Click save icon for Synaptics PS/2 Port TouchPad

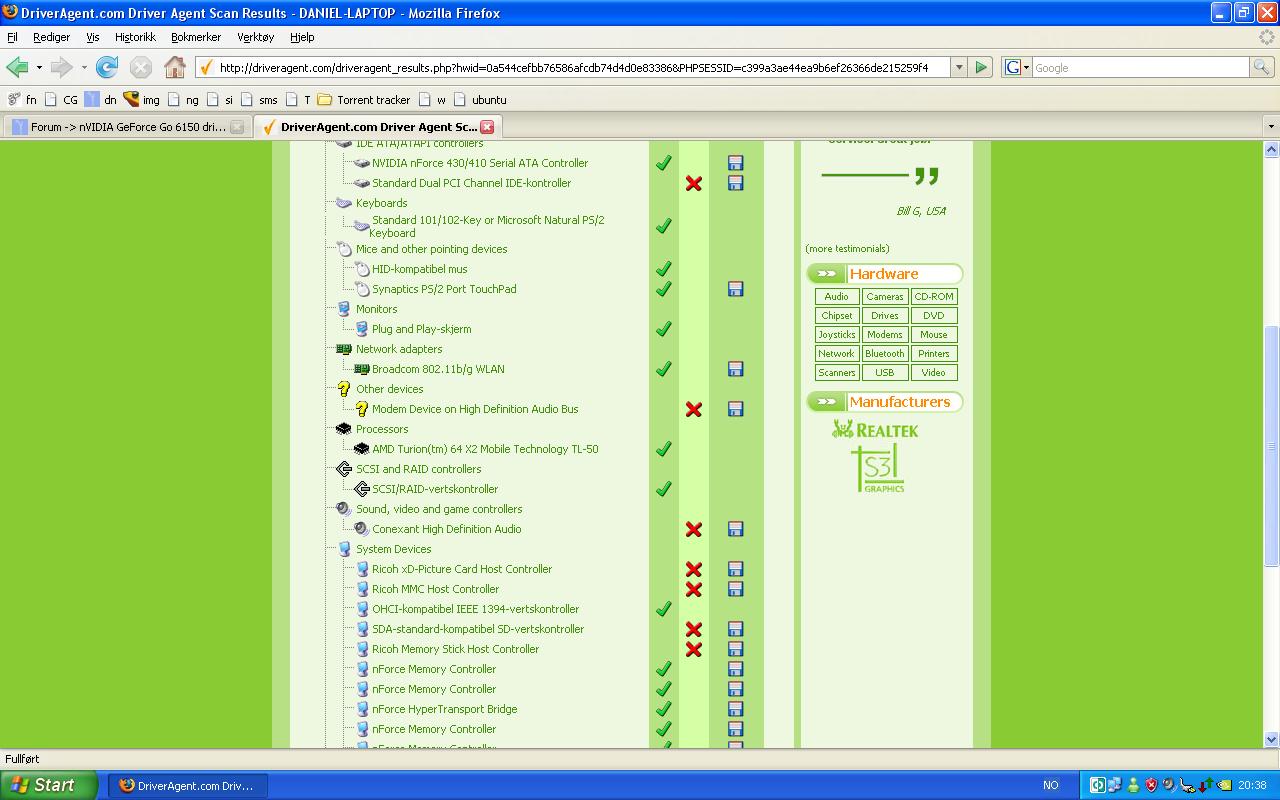736,289
